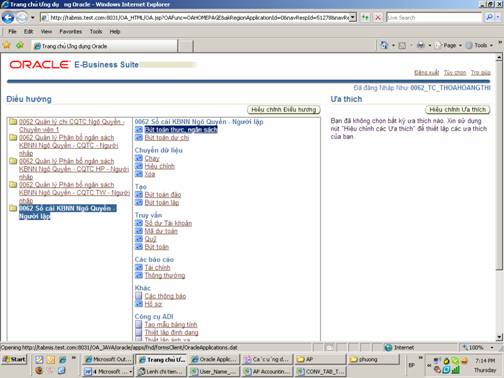
Task: Click the page vertical scrollbar
Action: (x=499, y=198)
